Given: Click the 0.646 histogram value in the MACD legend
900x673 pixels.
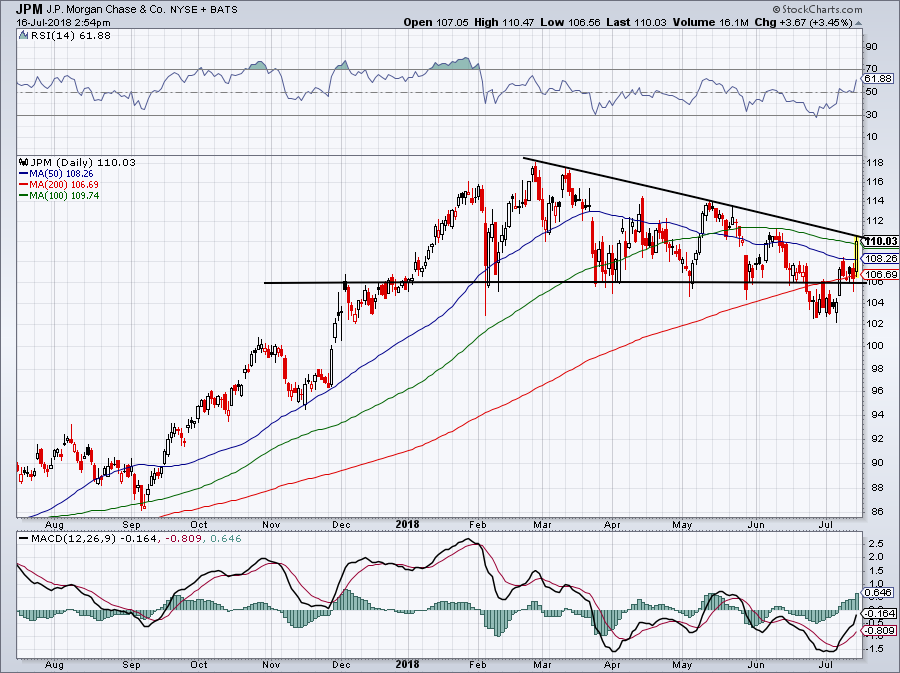Looking at the screenshot, I should 226,539.
